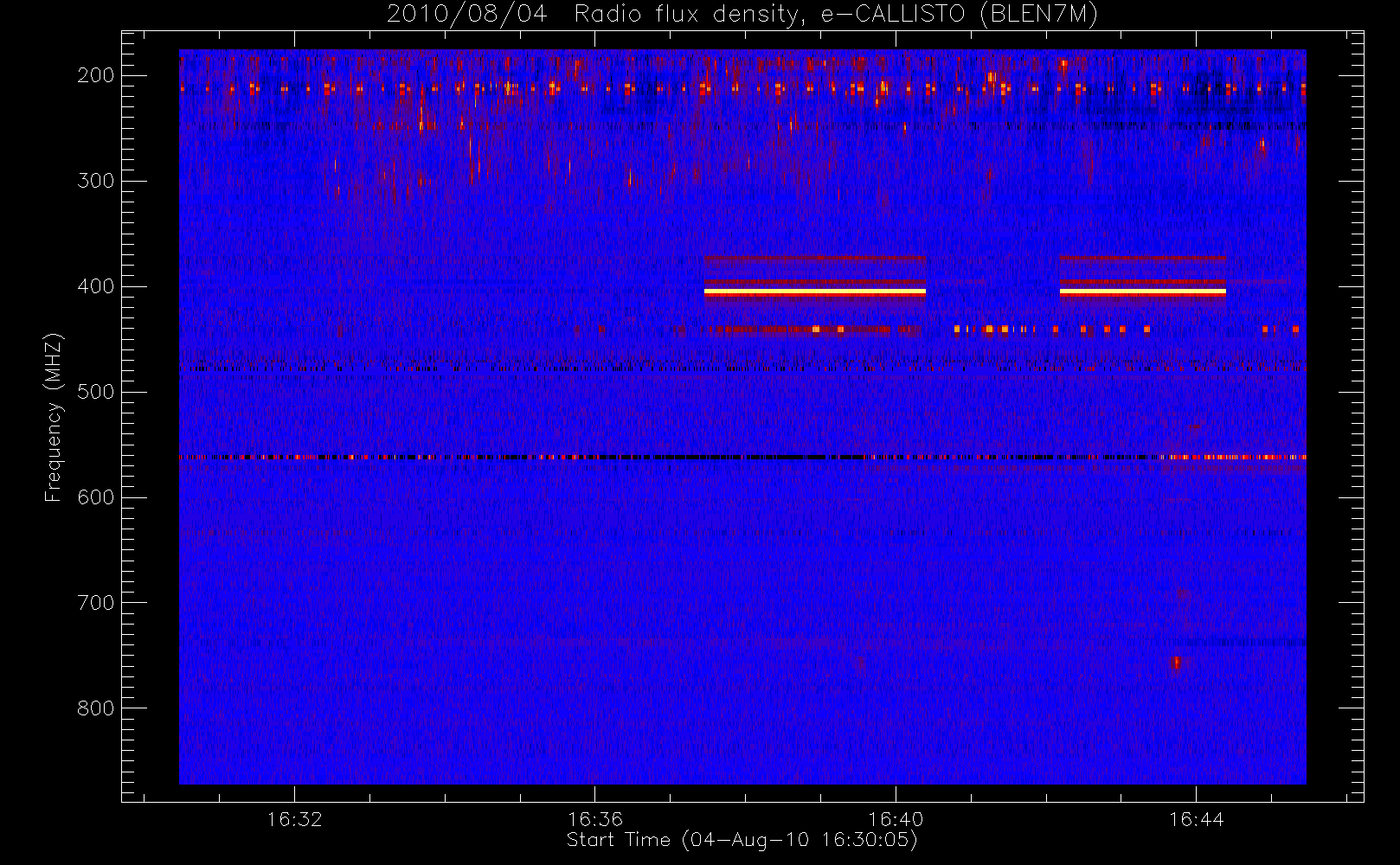
Task: Click the bright yellow band near 16:43
Action: (x=1143, y=292)
